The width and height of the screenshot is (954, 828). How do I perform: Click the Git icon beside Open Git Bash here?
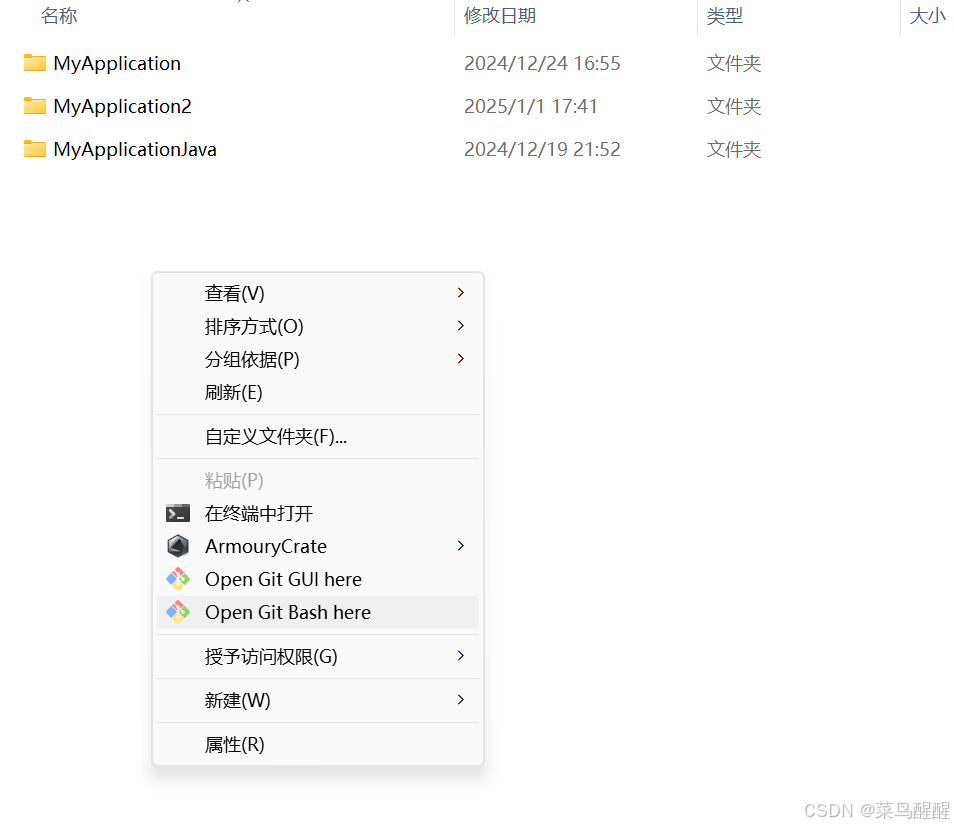click(178, 612)
